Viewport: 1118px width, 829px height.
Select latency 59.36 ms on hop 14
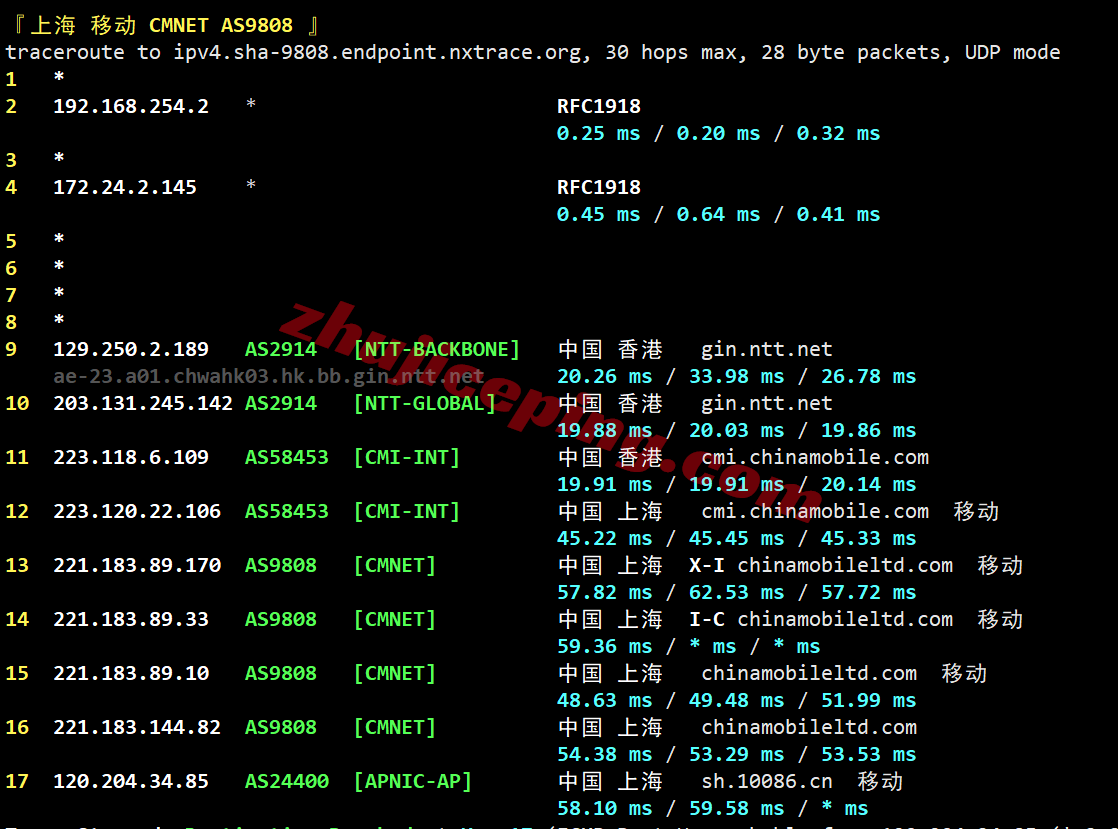coord(604,647)
